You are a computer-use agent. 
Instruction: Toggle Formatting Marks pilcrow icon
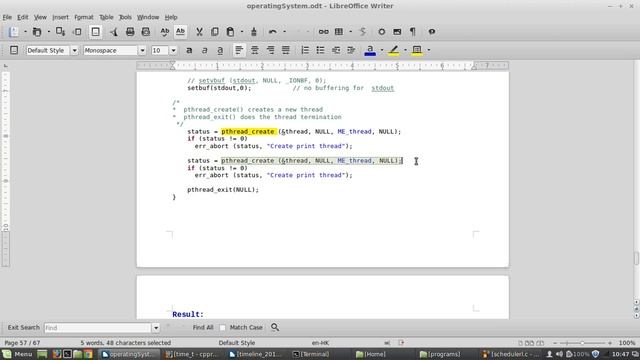pos(413,32)
